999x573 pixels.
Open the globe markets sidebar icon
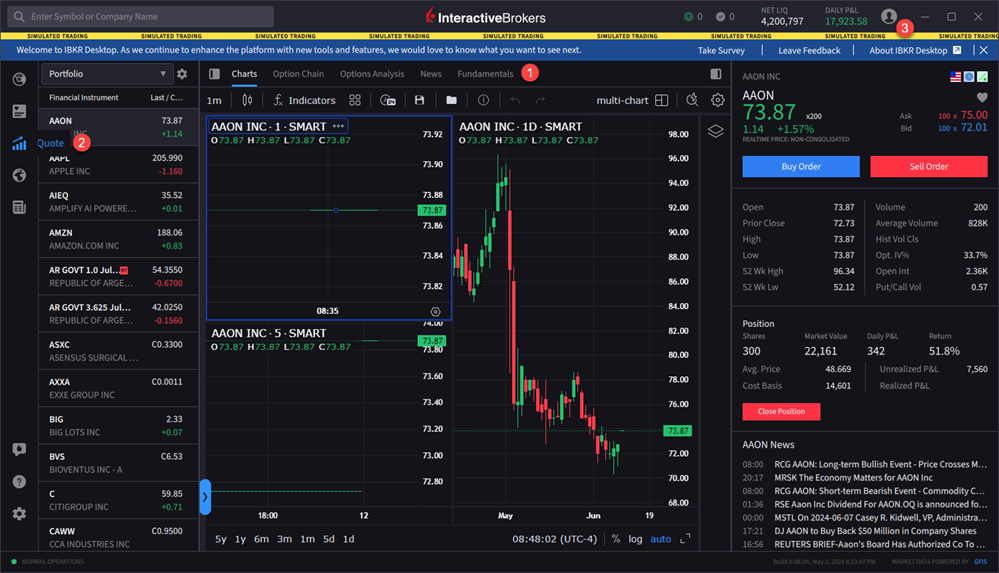tap(19, 175)
